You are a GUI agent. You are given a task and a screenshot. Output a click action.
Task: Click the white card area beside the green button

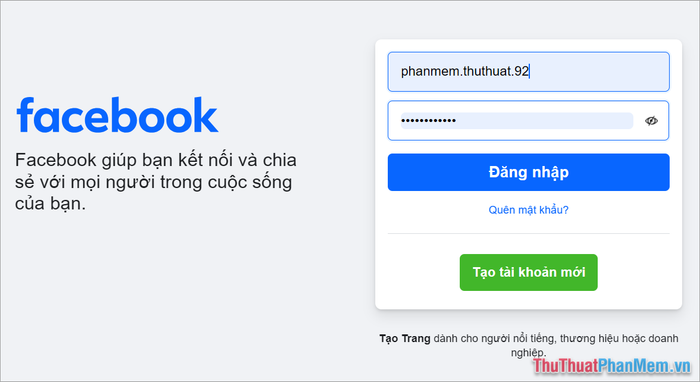(x=638, y=272)
